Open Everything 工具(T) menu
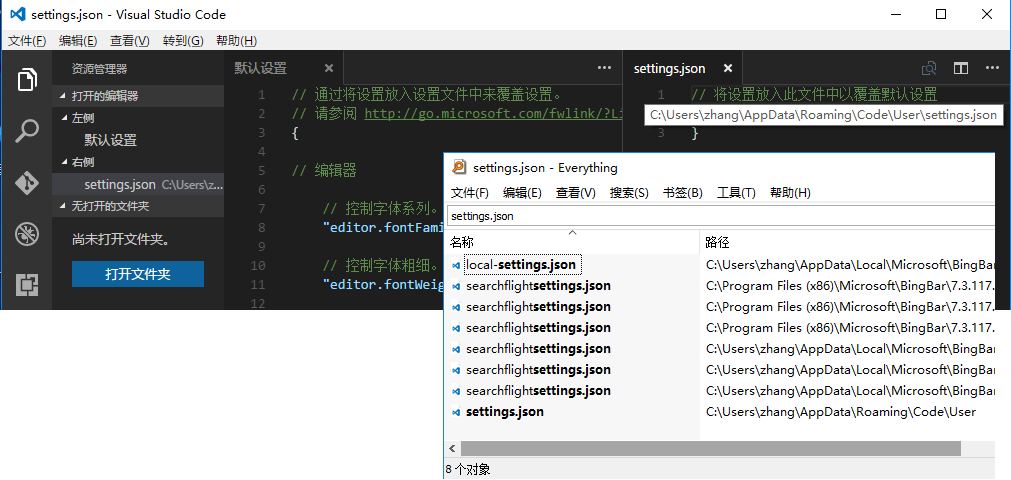 (x=736, y=193)
